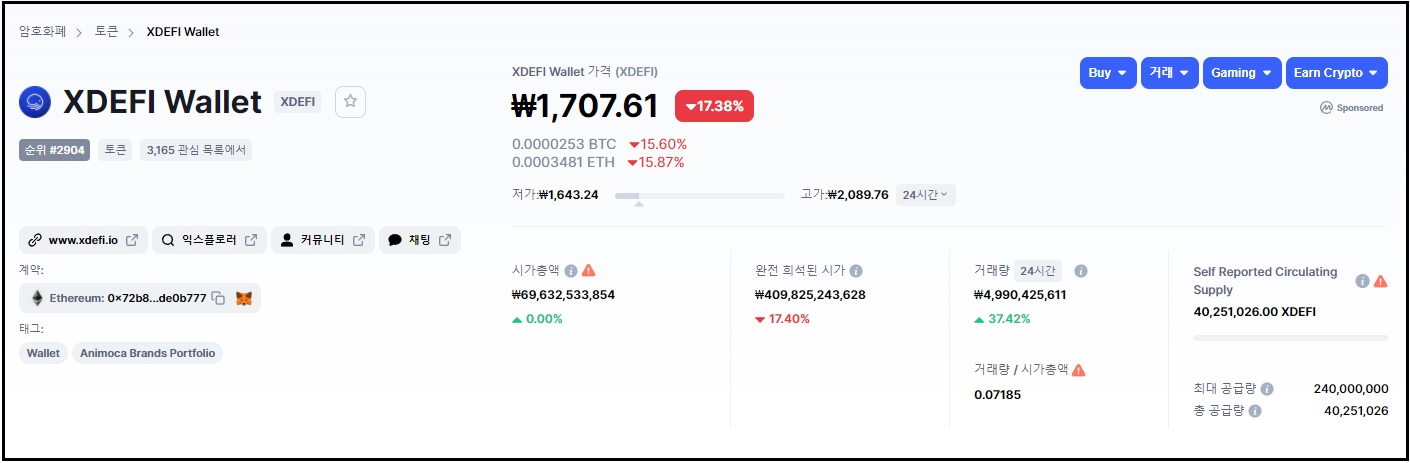
Task: Click fully diluted market cap info icon
Action: 856,270
